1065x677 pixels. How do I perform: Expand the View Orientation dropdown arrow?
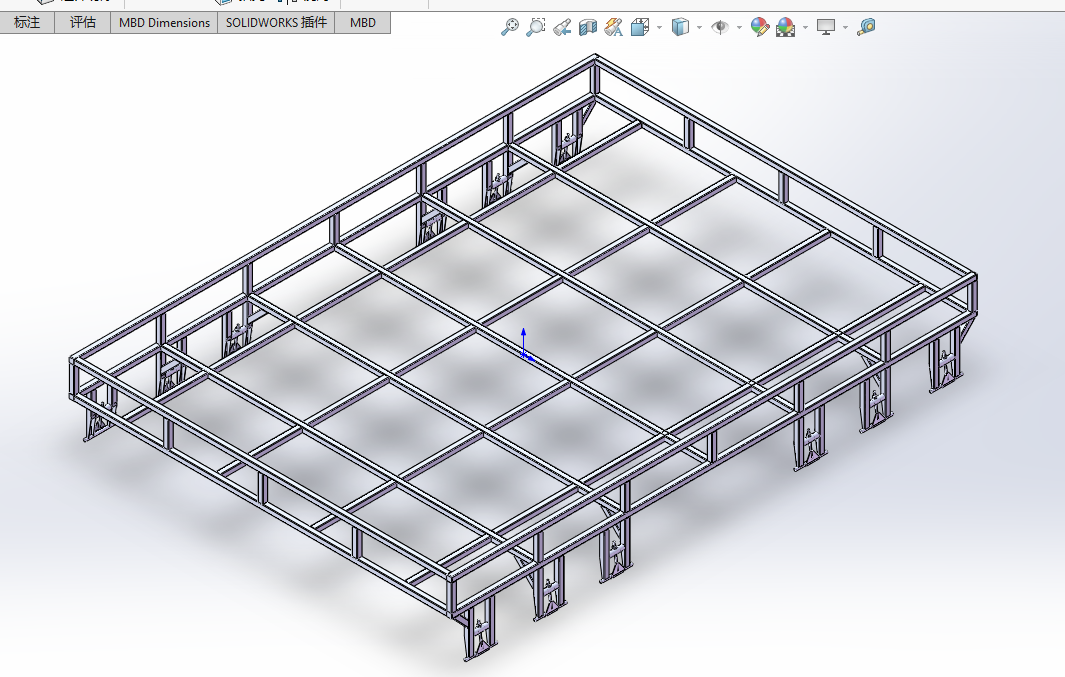pos(659,28)
